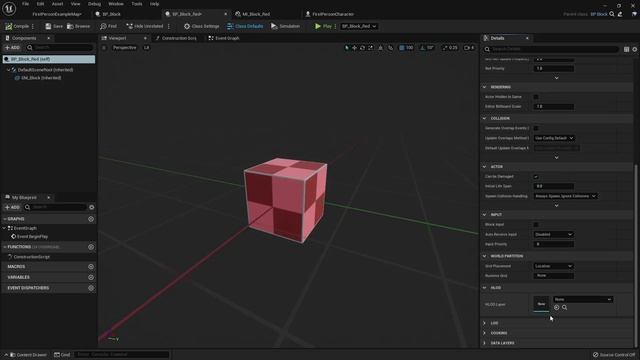The height and width of the screenshot is (360, 640).
Task: Switch to the FirstPersonCharacter tab
Action: click(333, 14)
